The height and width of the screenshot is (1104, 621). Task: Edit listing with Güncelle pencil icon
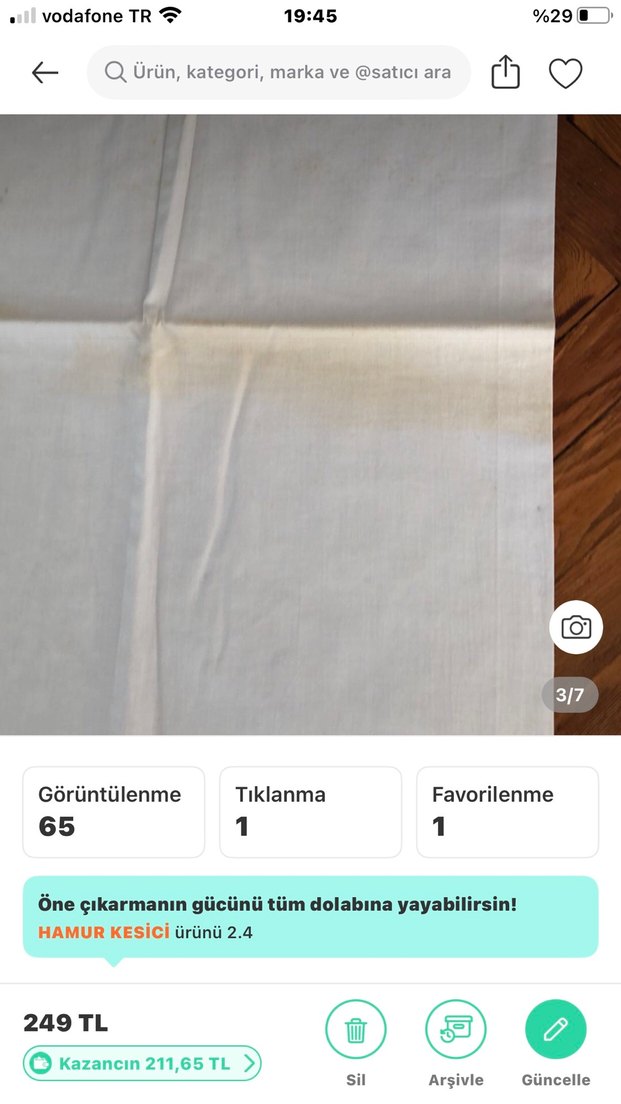click(x=556, y=1030)
